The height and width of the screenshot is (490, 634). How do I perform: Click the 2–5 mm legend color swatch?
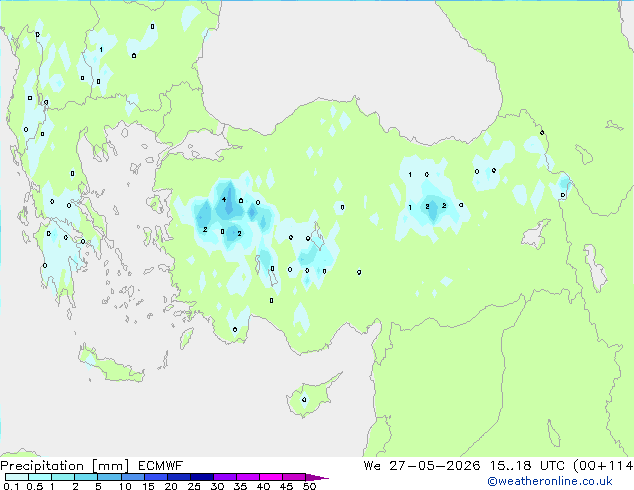click(x=86, y=477)
